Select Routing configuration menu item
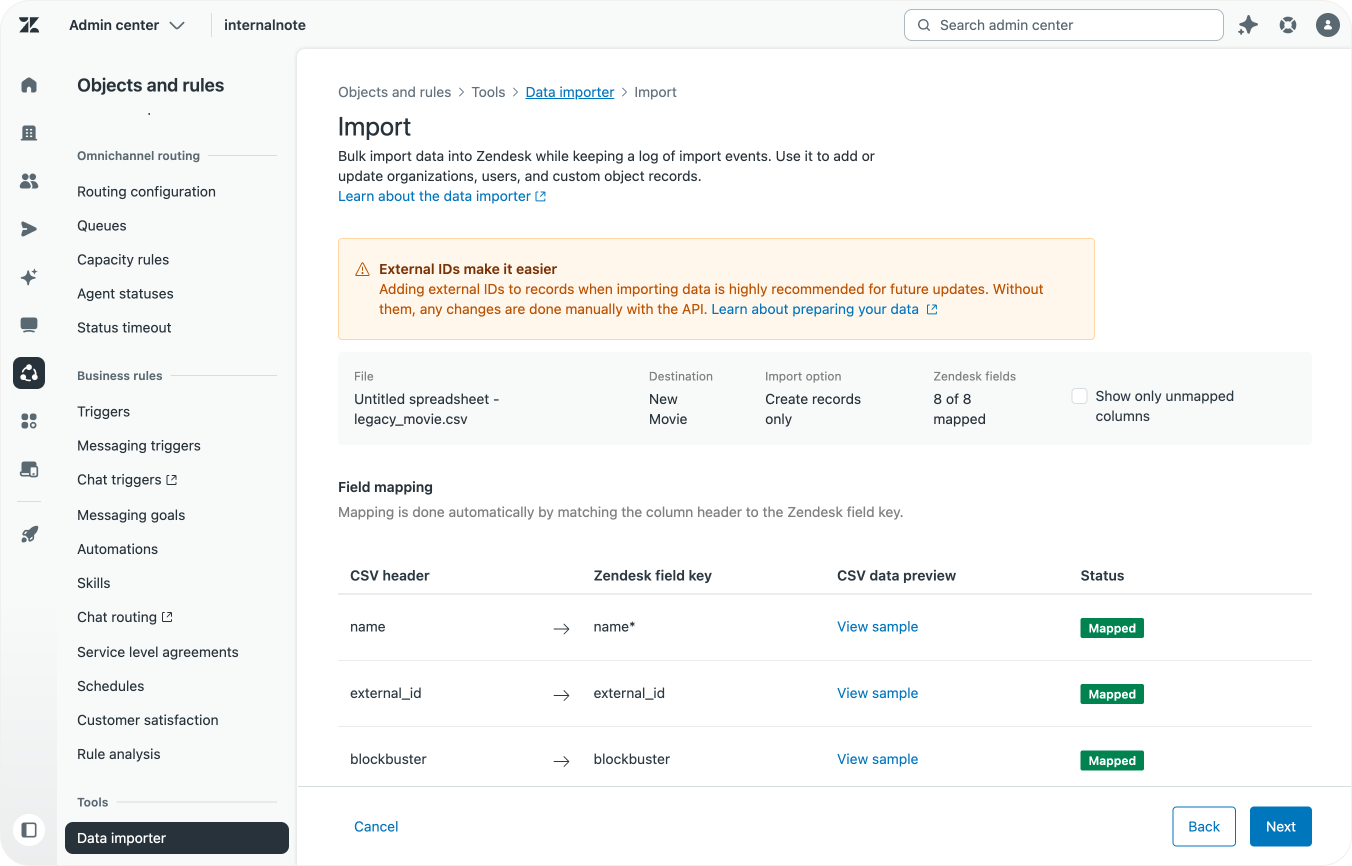Viewport: 1352px width, 866px height. click(146, 191)
